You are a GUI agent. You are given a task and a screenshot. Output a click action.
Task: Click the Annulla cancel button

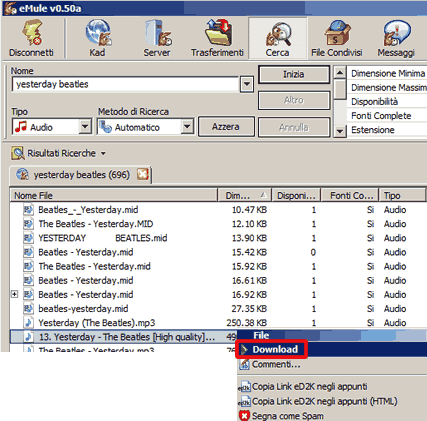coord(294,127)
